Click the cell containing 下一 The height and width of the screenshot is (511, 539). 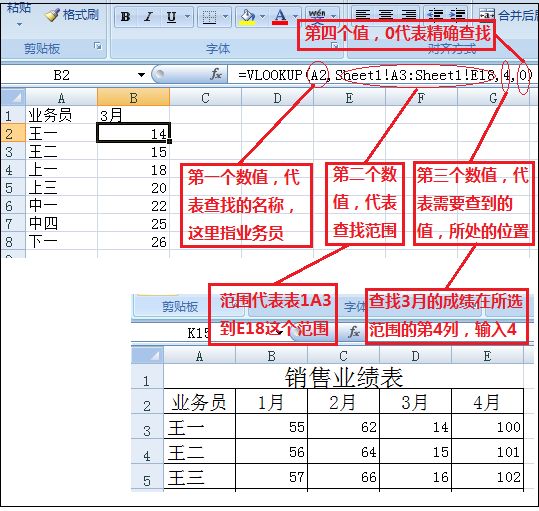(62, 241)
